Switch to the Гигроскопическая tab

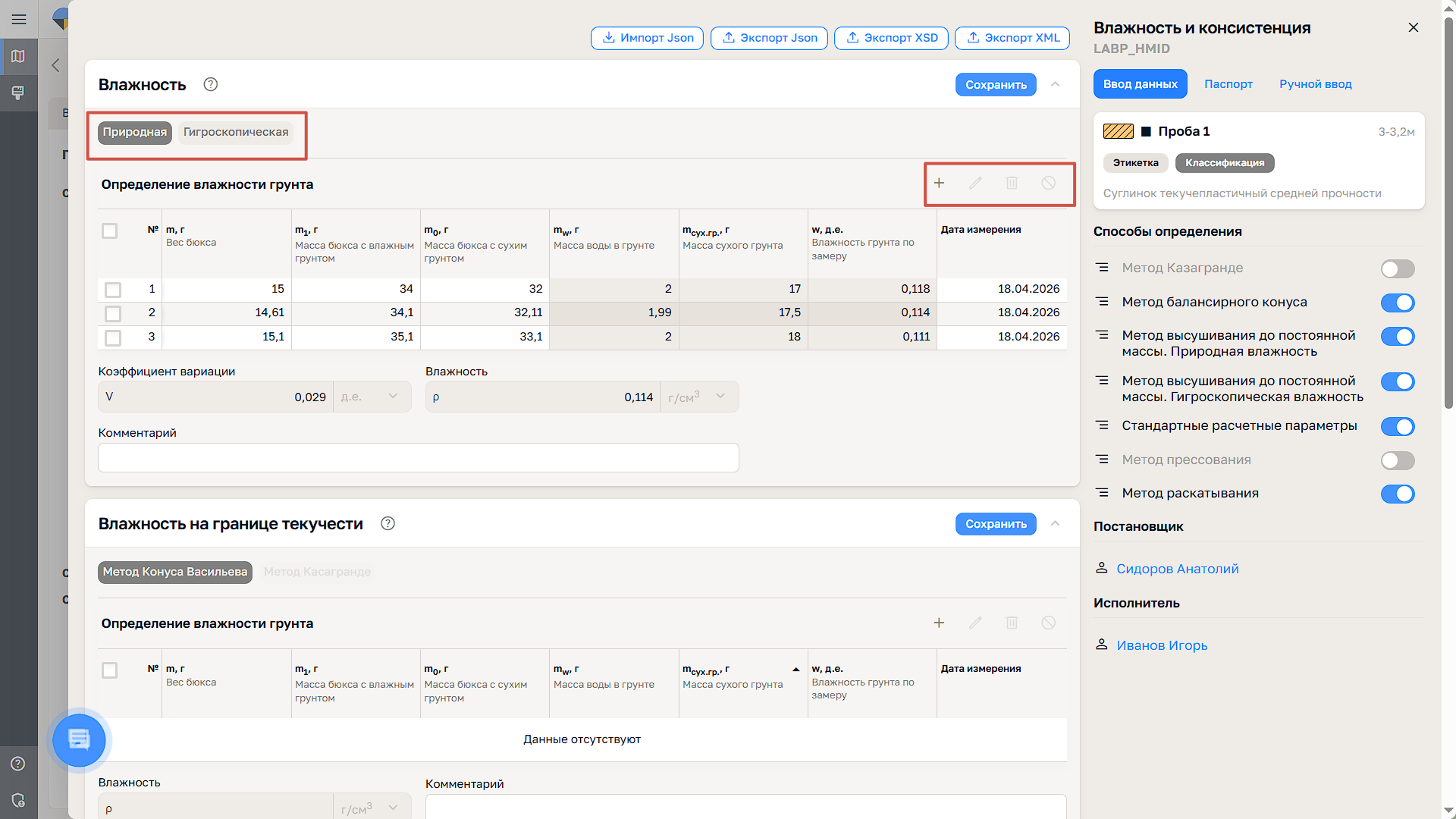pyautogui.click(x=236, y=132)
